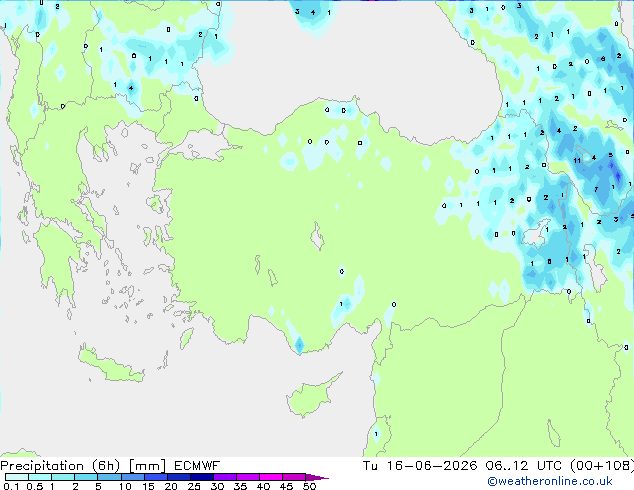The height and width of the screenshot is (490, 634).
Task: Click the 0.1–0.5 mm legend color box
Action: coord(17,477)
